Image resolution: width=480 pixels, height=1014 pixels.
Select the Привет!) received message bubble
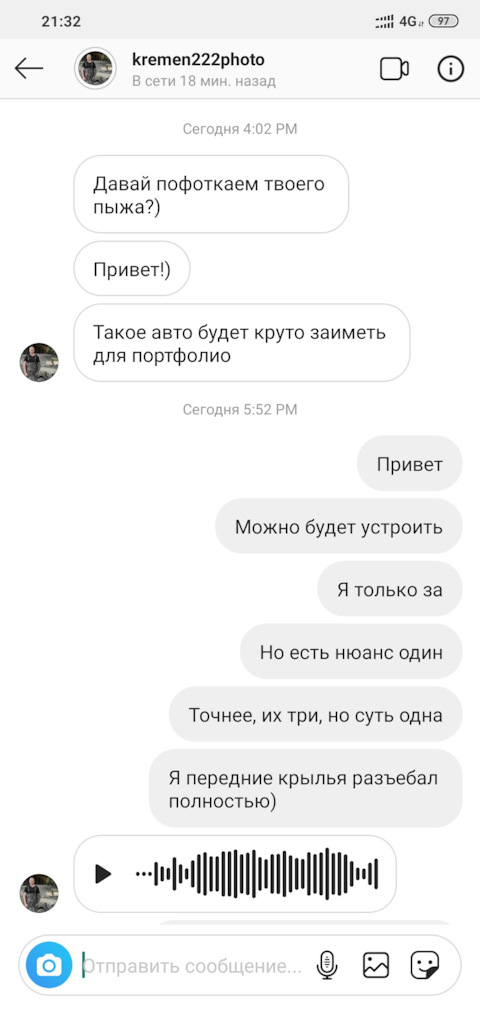click(x=132, y=268)
